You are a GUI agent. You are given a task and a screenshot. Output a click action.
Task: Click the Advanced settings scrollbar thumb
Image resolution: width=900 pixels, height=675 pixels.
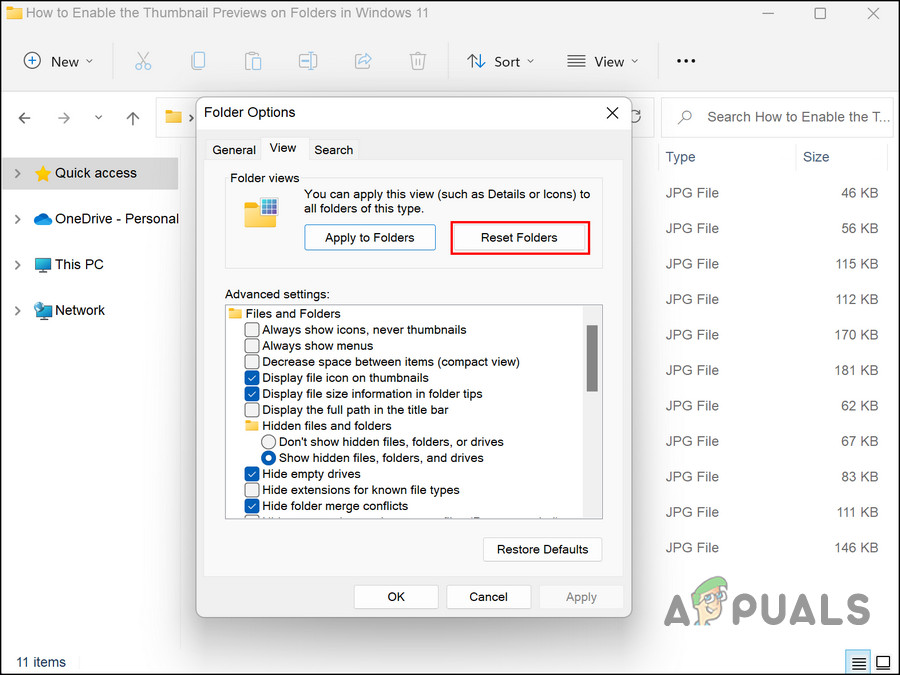pos(592,358)
